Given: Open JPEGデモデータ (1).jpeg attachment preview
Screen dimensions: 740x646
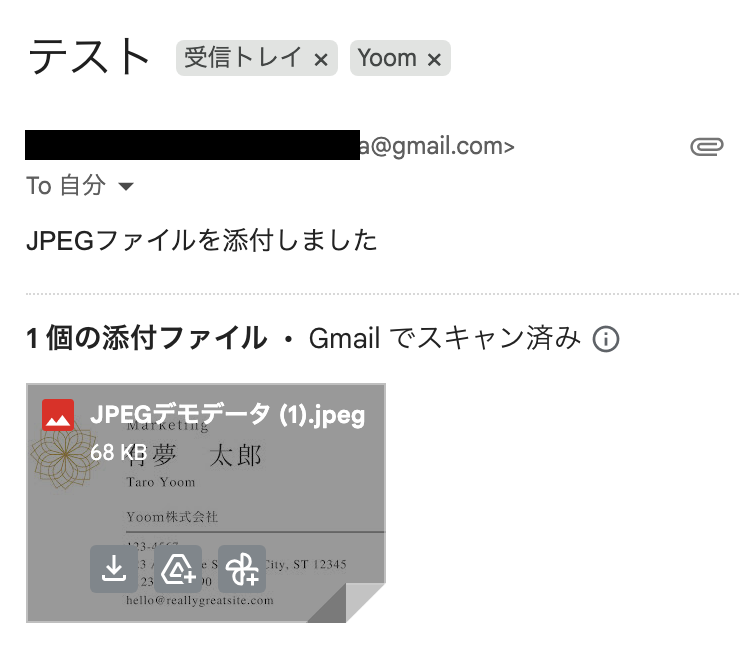Looking at the screenshot, I should (x=206, y=503).
